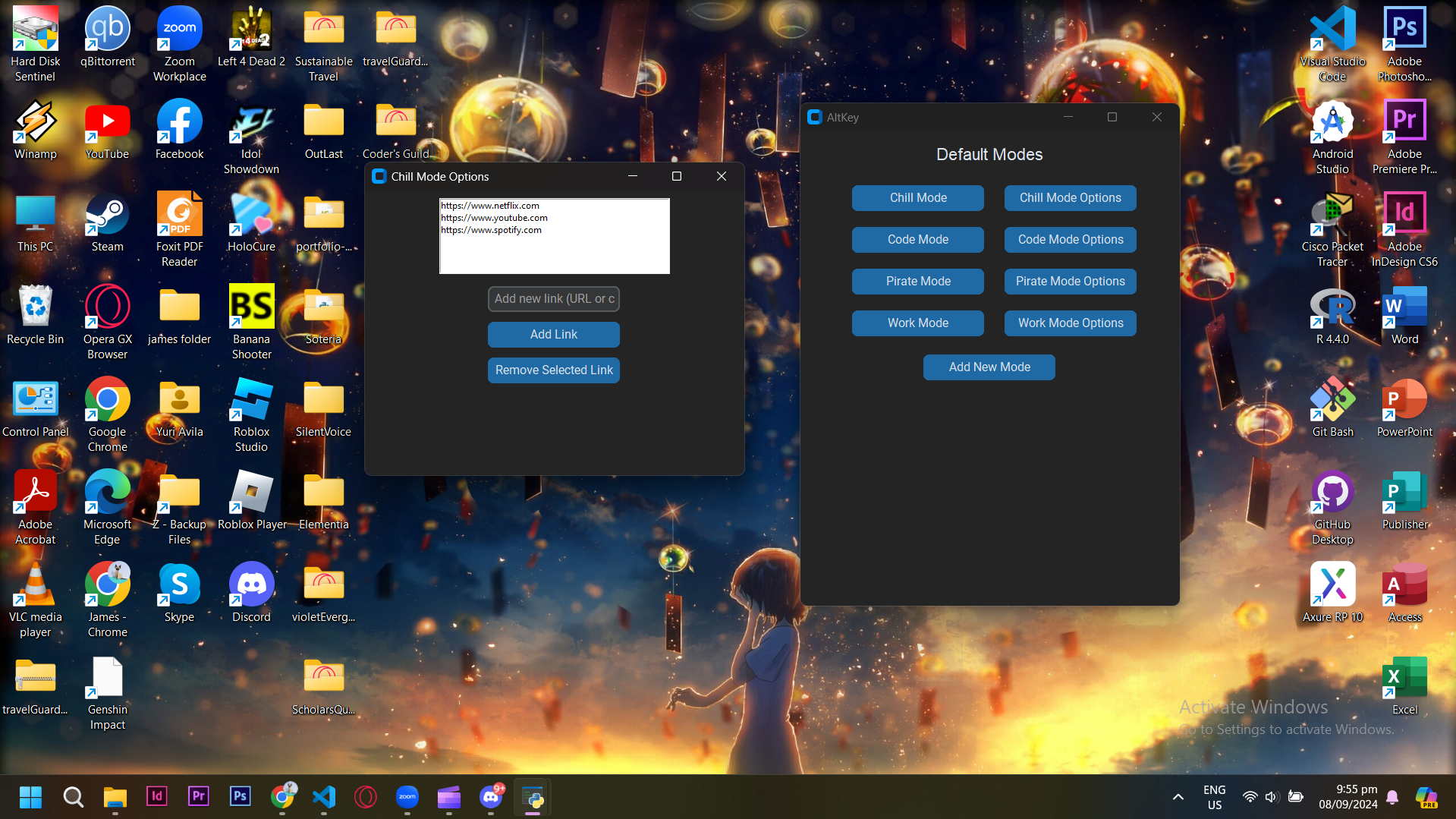Focus the Add new link input field

pyautogui.click(x=554, y=299)
